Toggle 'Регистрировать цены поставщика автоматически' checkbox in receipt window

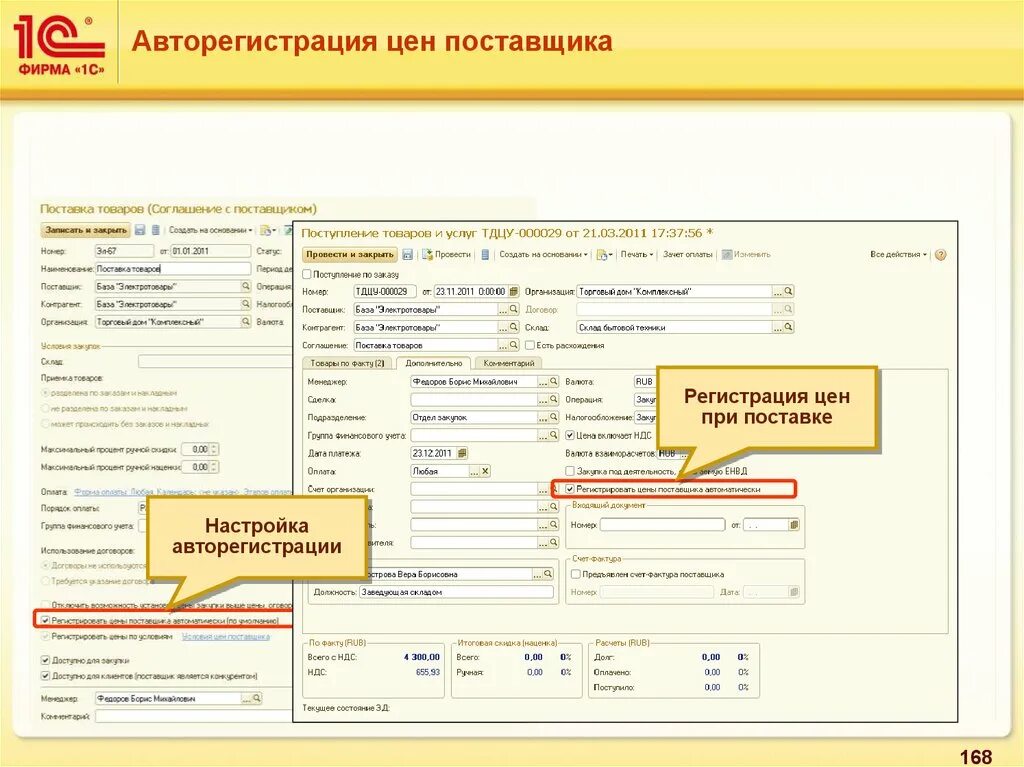point(569,489)
